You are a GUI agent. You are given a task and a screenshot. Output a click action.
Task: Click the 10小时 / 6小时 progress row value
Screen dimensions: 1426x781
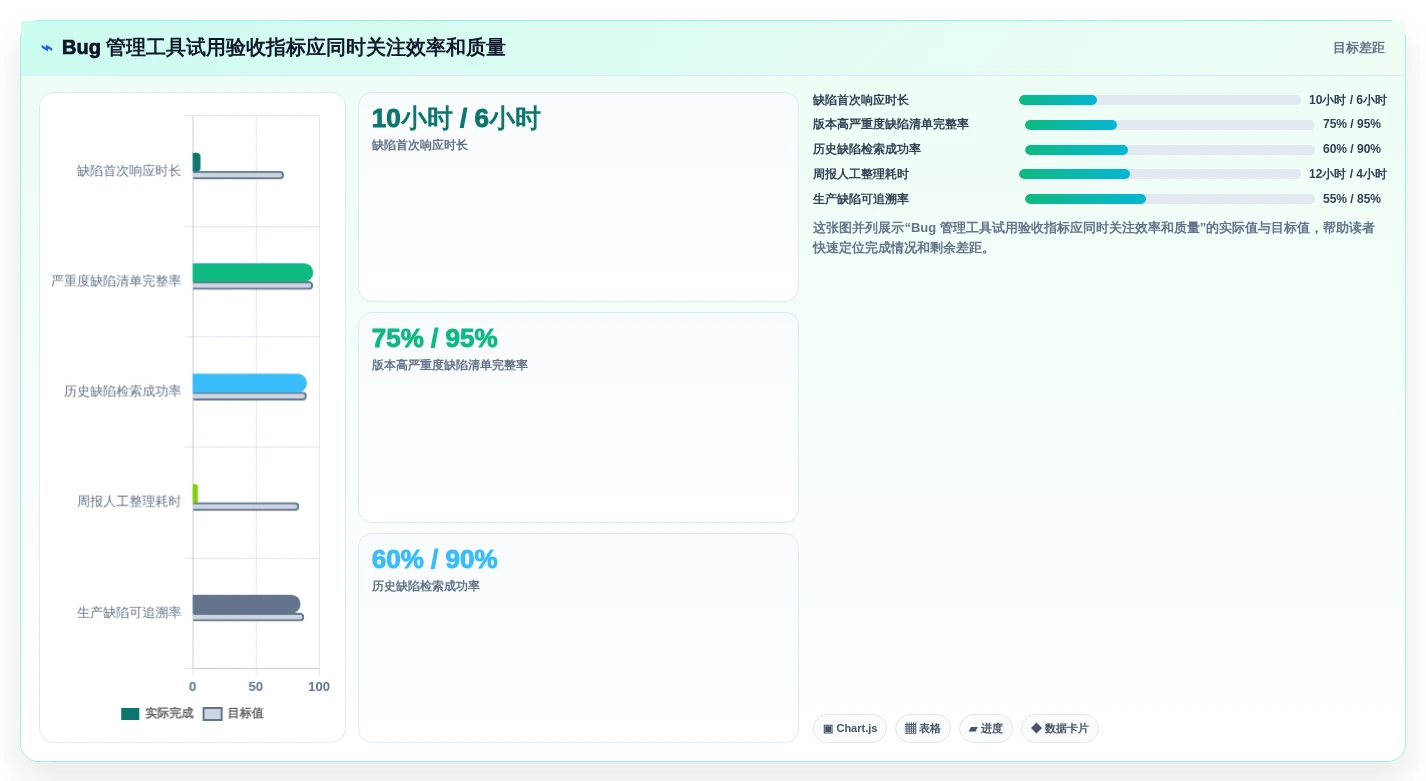(1348, 100)
